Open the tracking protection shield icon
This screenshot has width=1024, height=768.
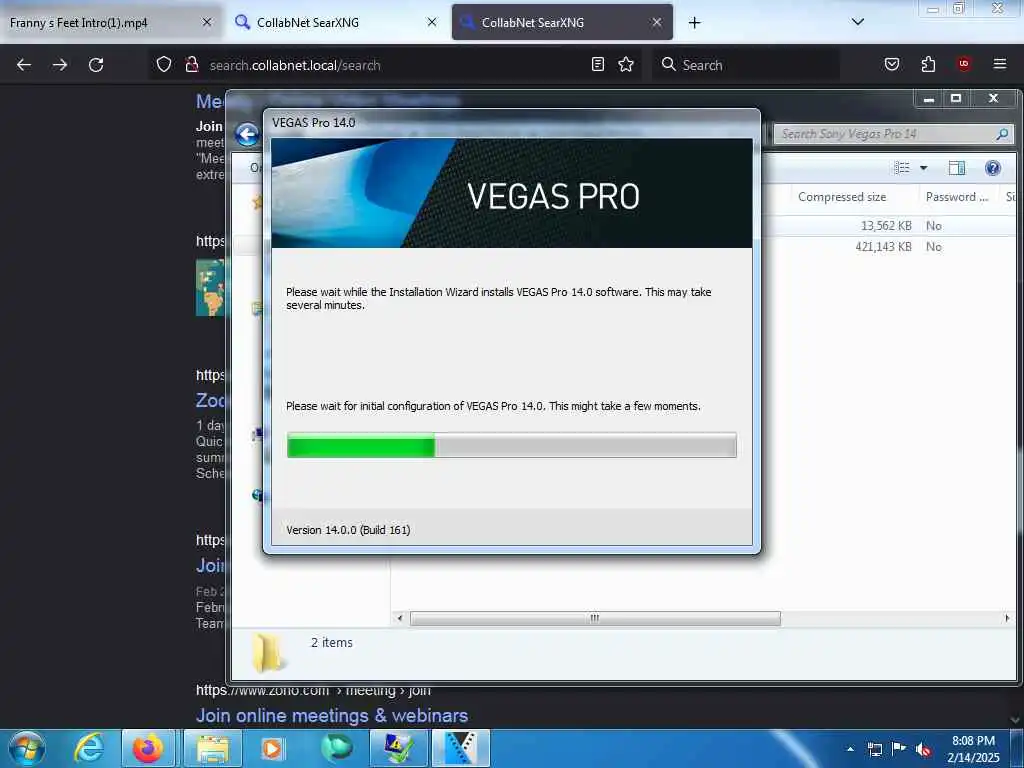coord(164,64)
